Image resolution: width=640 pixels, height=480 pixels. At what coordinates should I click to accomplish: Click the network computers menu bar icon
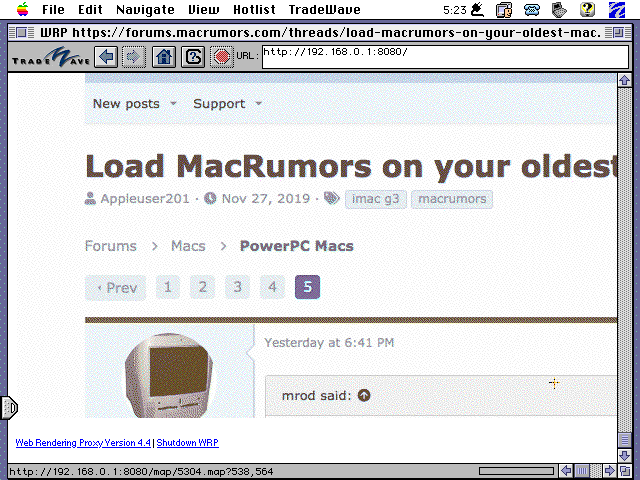504,10
